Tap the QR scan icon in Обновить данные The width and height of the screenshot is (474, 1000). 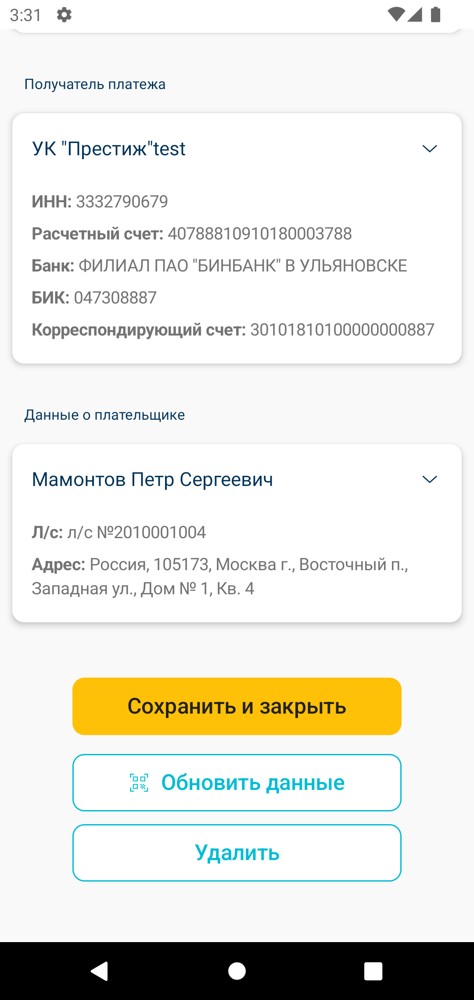coord(139,783)
